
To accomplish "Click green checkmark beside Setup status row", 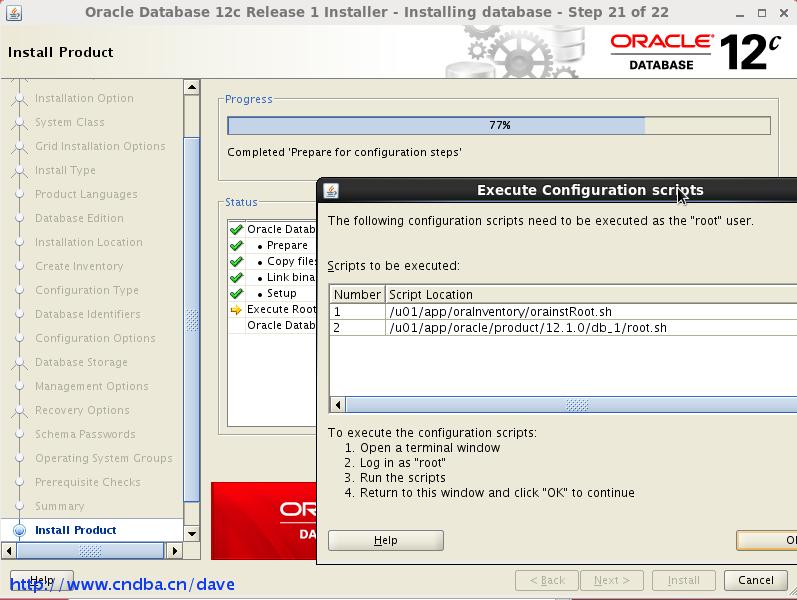I will pos(236,294).
